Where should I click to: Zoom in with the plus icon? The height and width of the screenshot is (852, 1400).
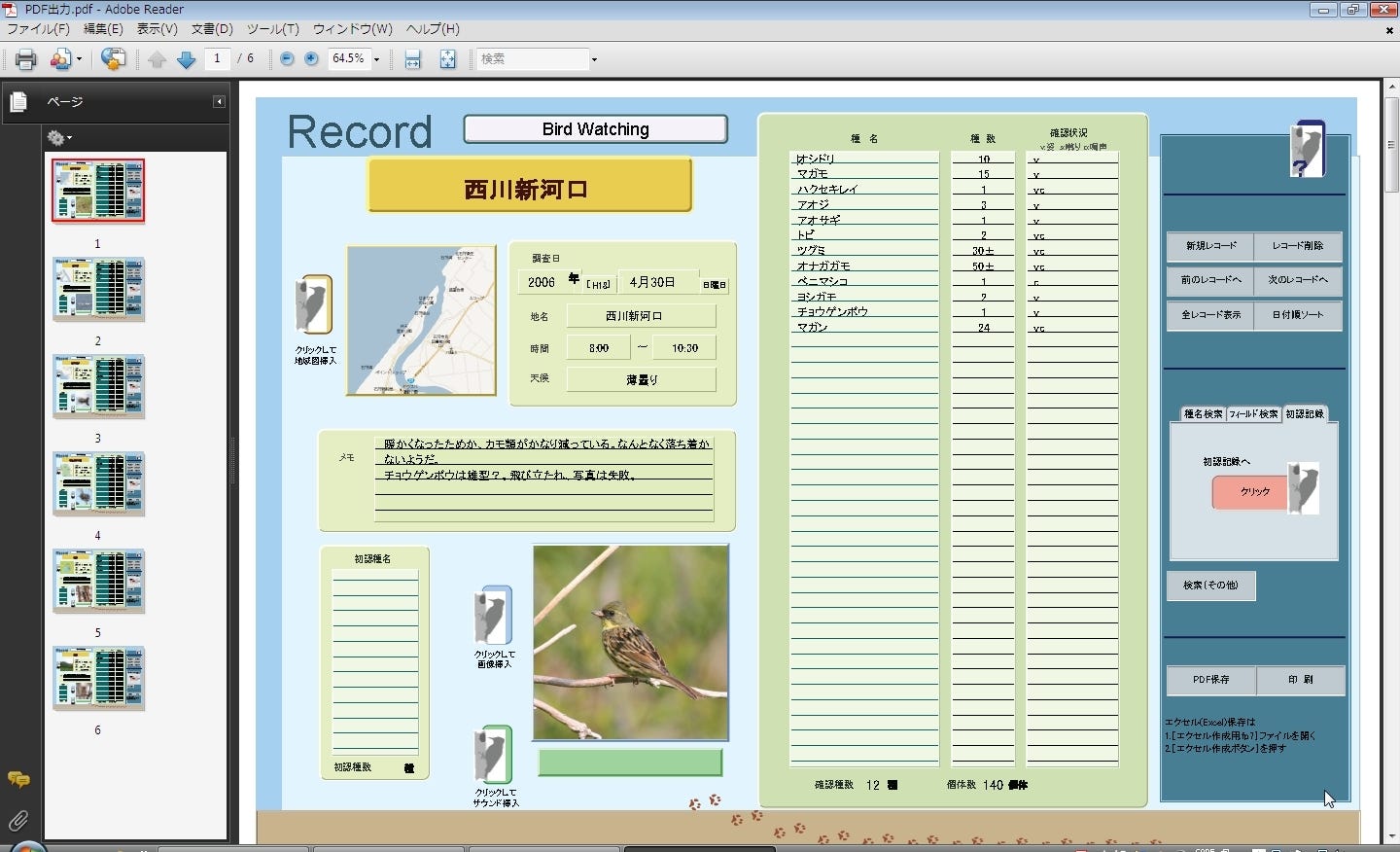(x=311, y=58)
